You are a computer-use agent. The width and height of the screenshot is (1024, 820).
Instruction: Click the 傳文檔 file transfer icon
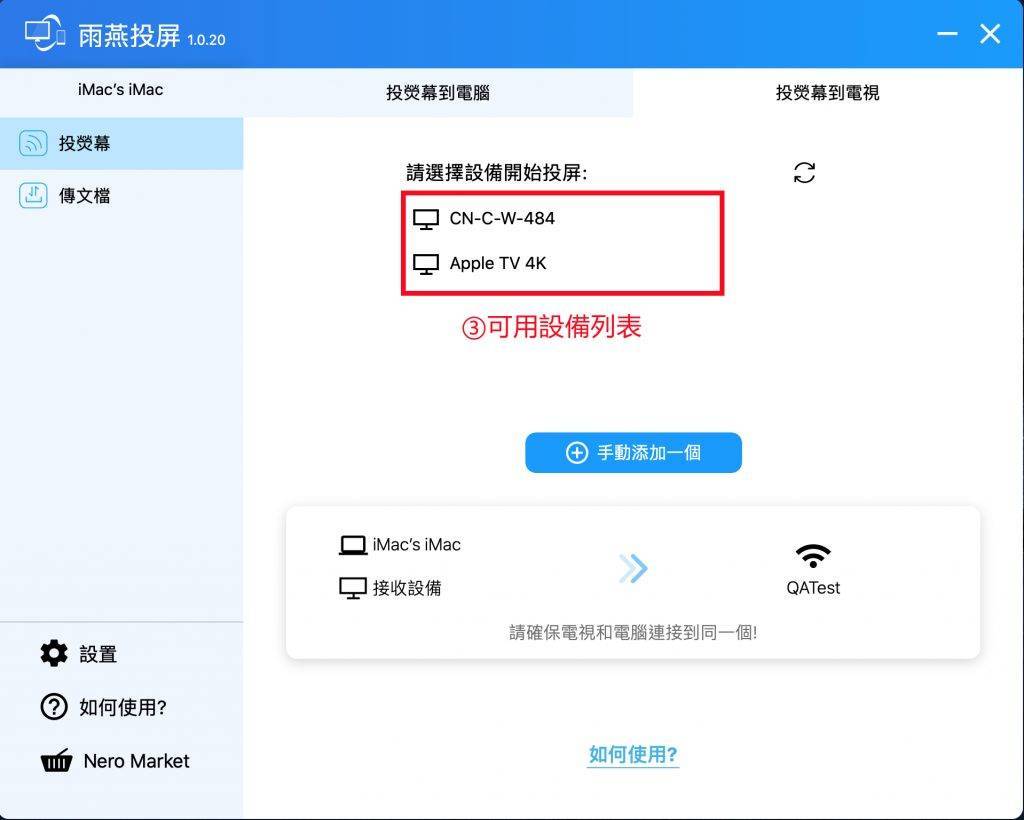33,195
